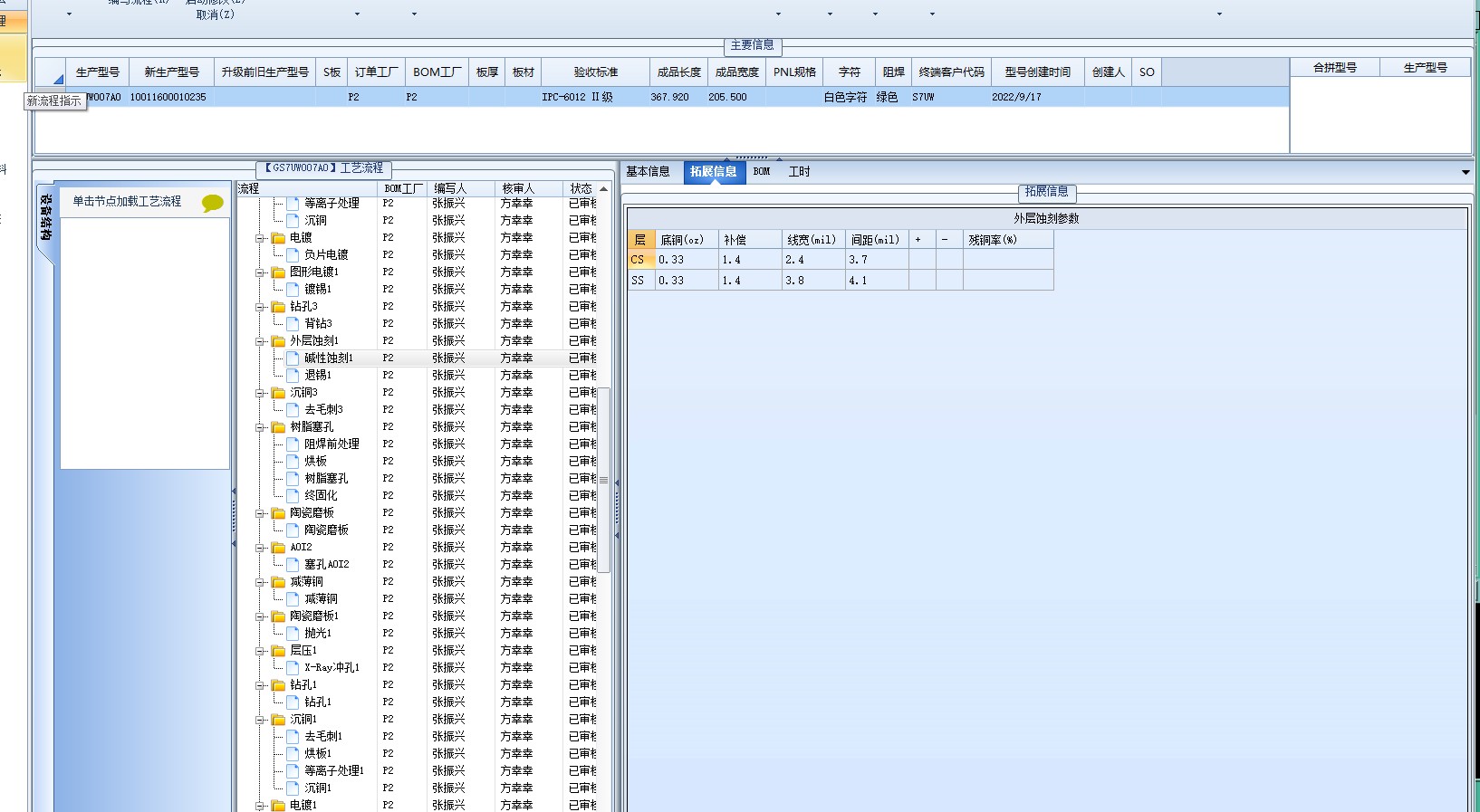Click the document icon of 塞孔AOI2
This screenshot has height=812, width=1480.
pyautogui.click(x=293, y=564)
